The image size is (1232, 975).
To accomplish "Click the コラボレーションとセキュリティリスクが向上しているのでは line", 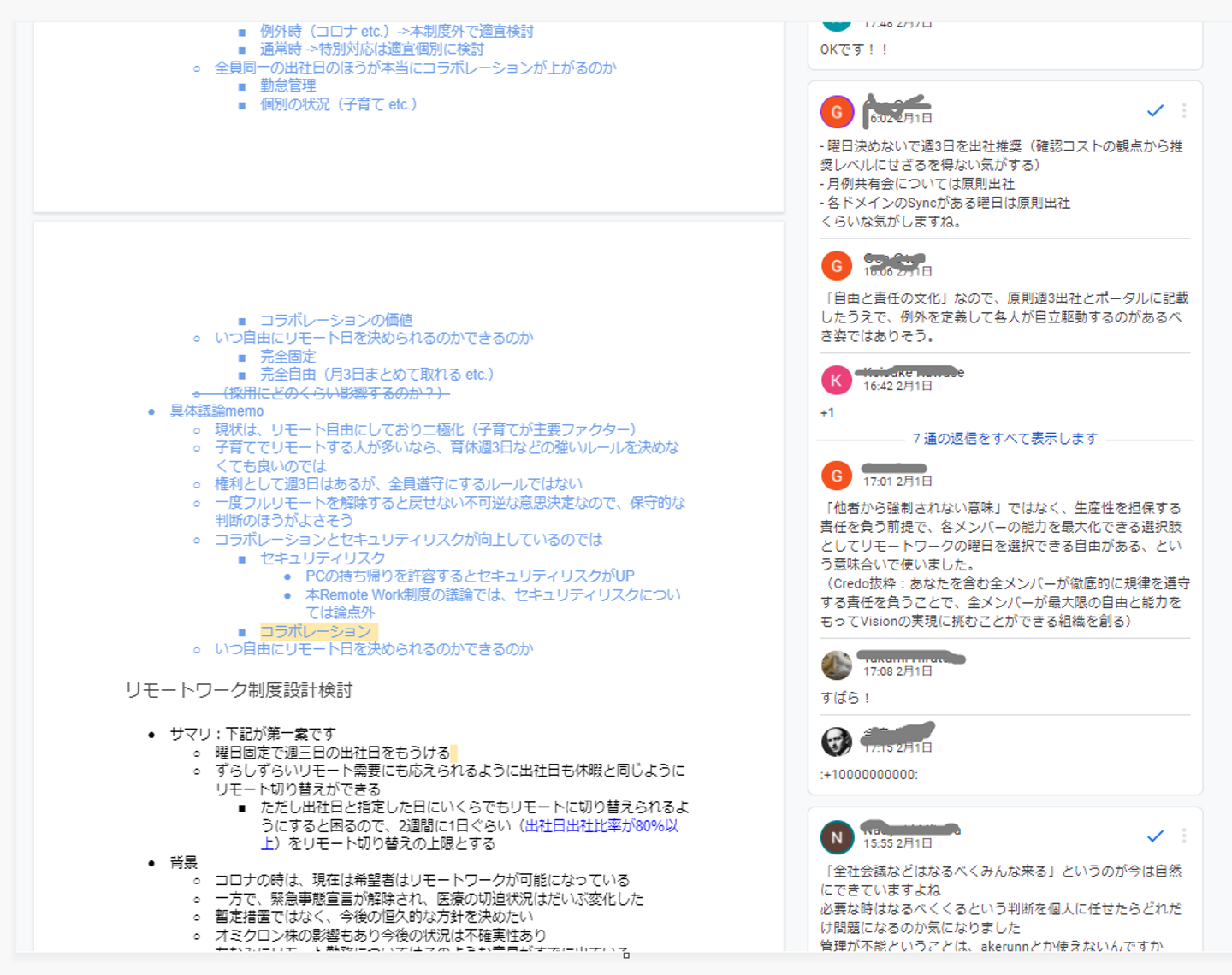I will click(408, 540).
